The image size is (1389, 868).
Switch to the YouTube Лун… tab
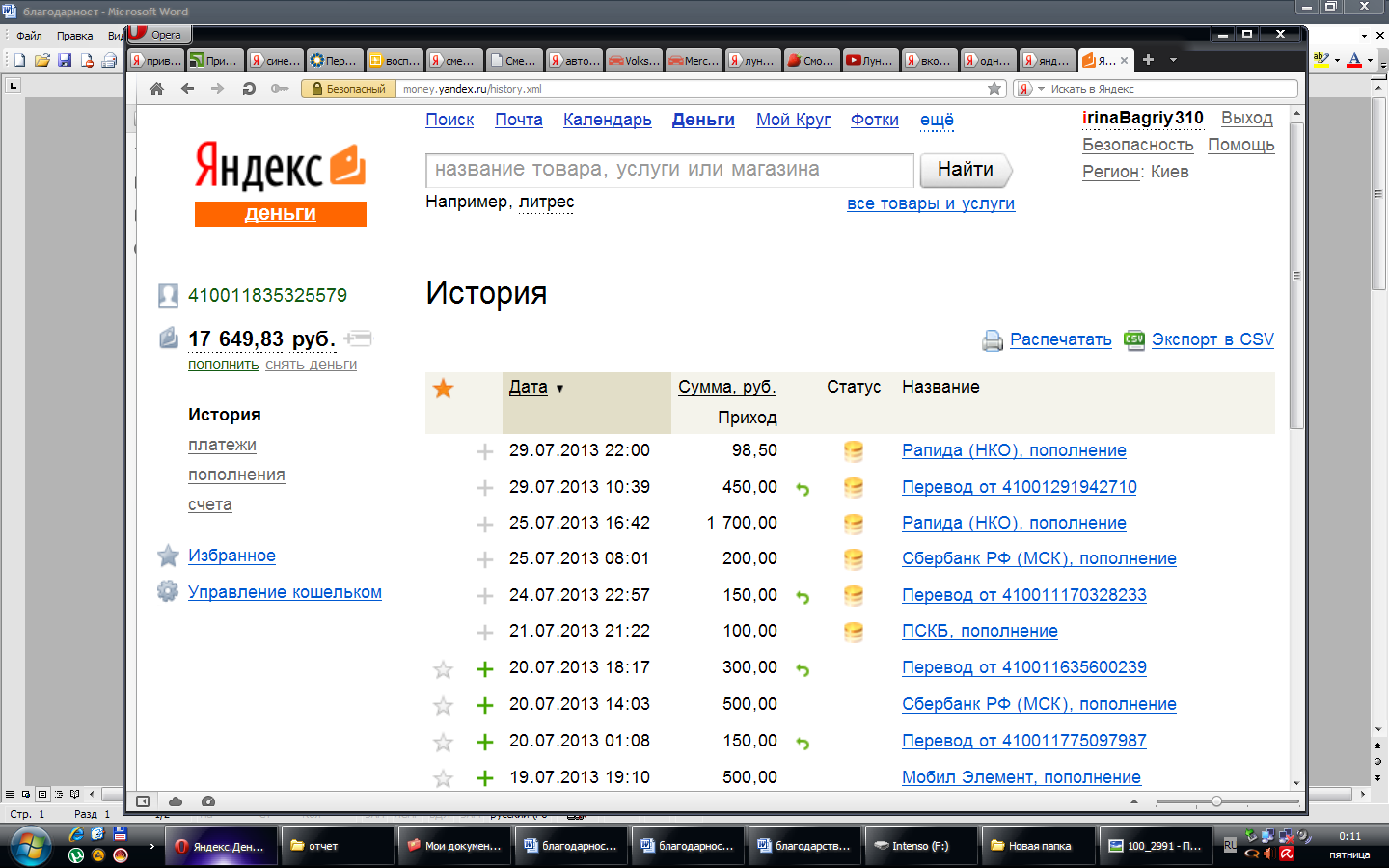[870, 60]
